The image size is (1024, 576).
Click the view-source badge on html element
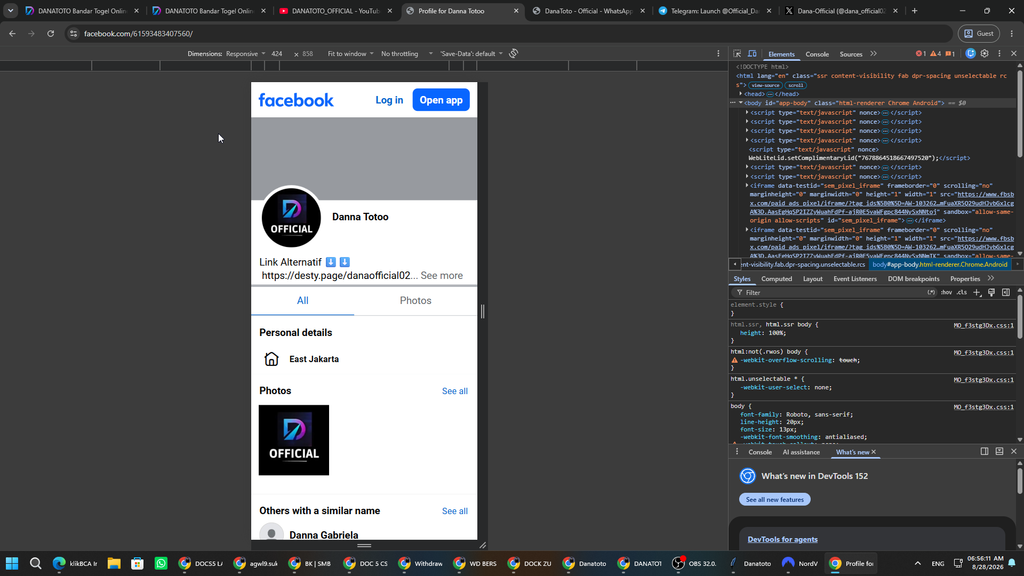click(765, 86)
